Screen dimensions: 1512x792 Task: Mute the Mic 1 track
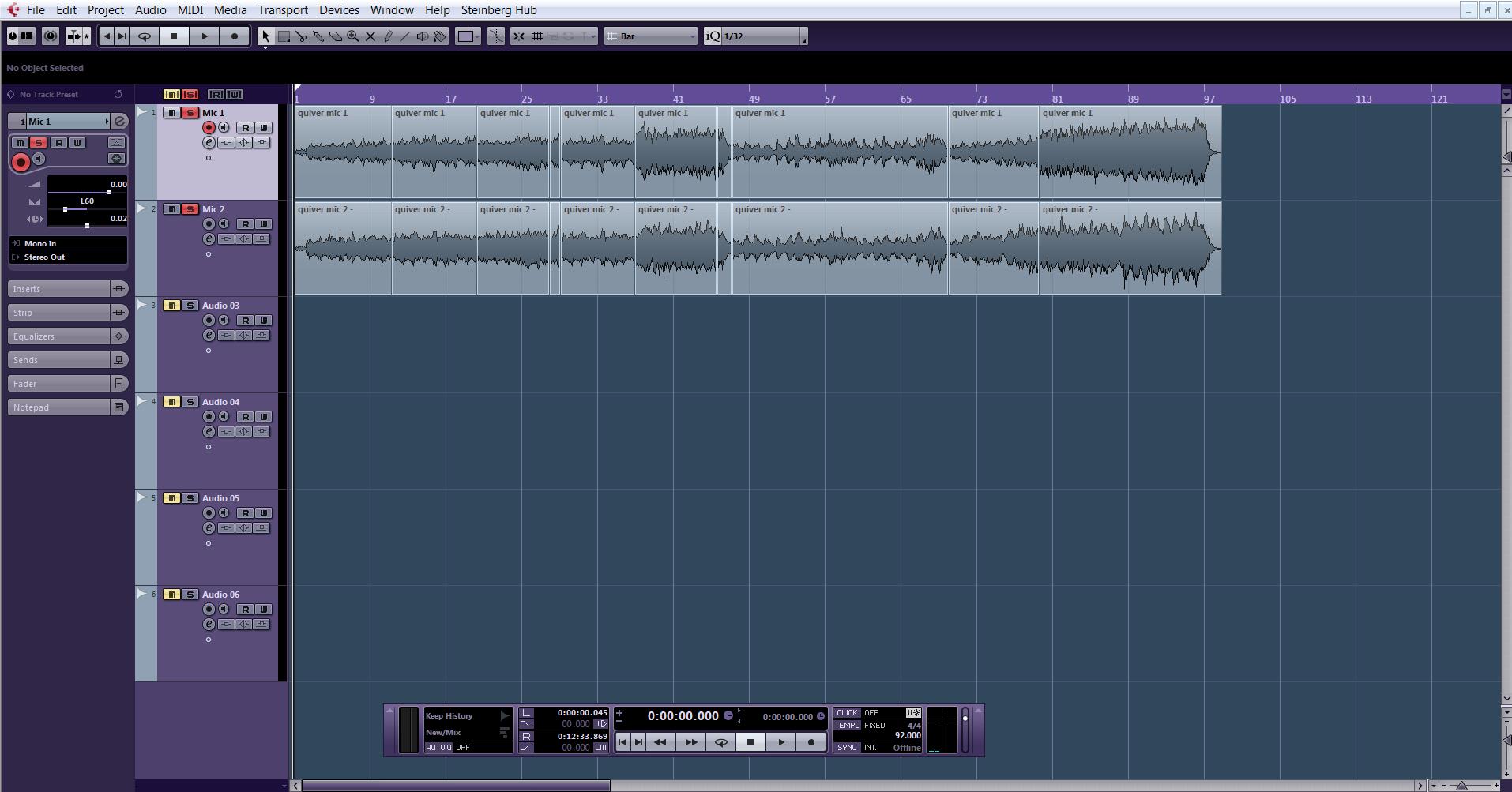click(x=171, y=113)
